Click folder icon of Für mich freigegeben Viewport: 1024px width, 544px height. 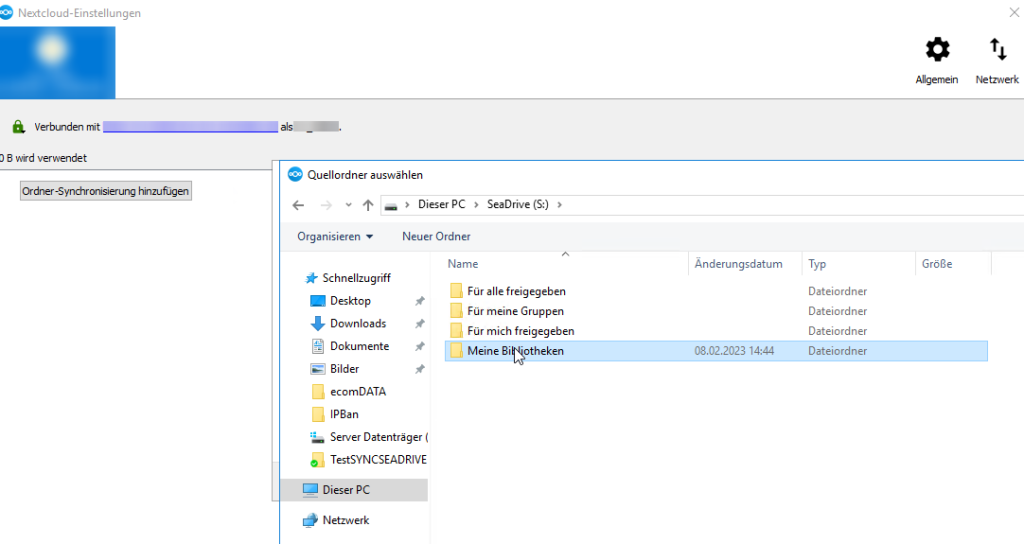[x=456, y=331]
